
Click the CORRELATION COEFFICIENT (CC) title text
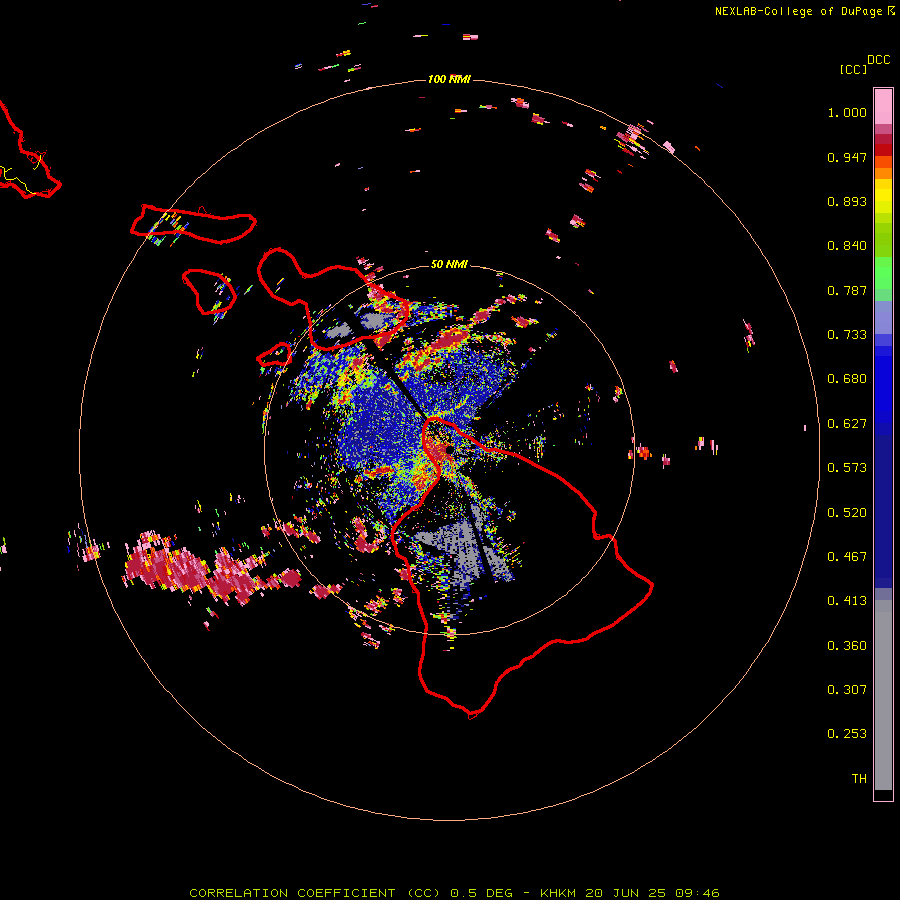coord(315,893)
